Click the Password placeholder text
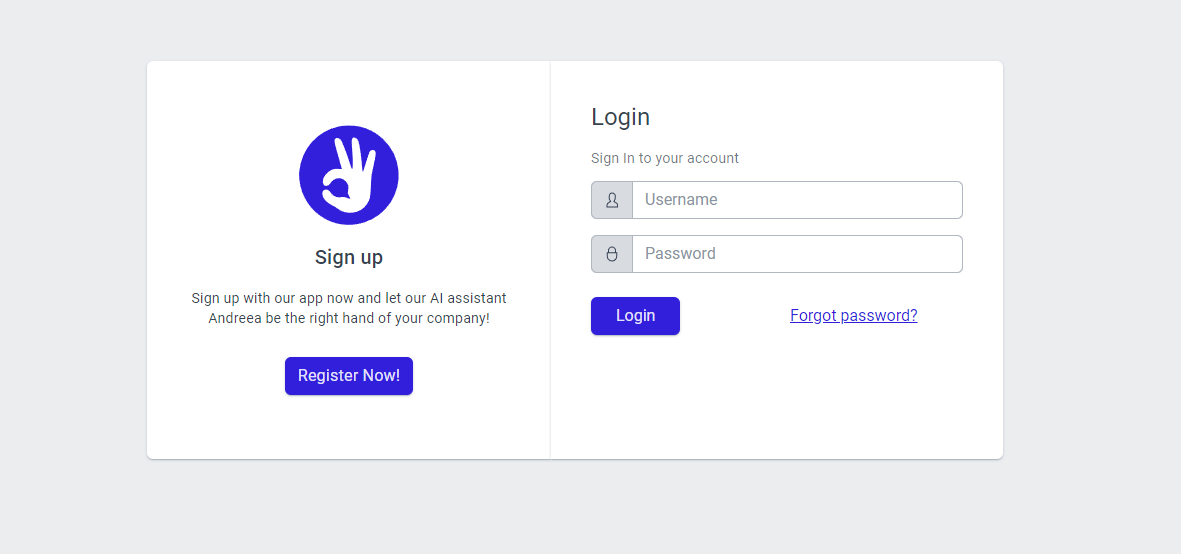1181x554 pixels. [x=680, y=254]
